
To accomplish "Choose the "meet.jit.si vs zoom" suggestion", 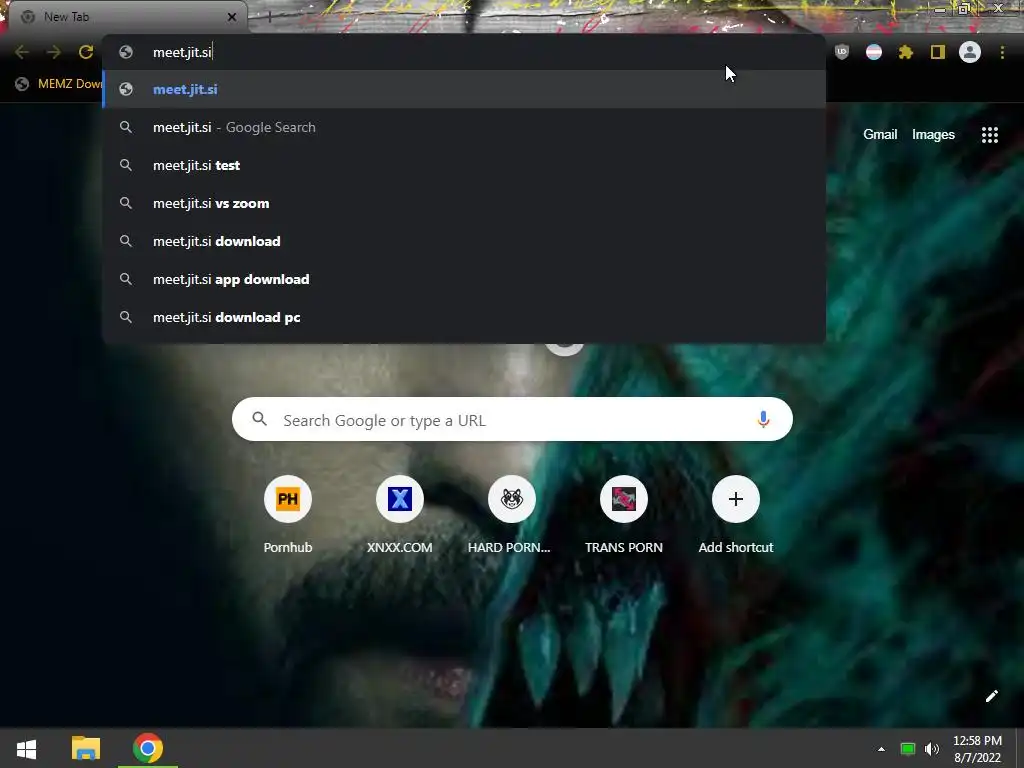I will 465,203.
